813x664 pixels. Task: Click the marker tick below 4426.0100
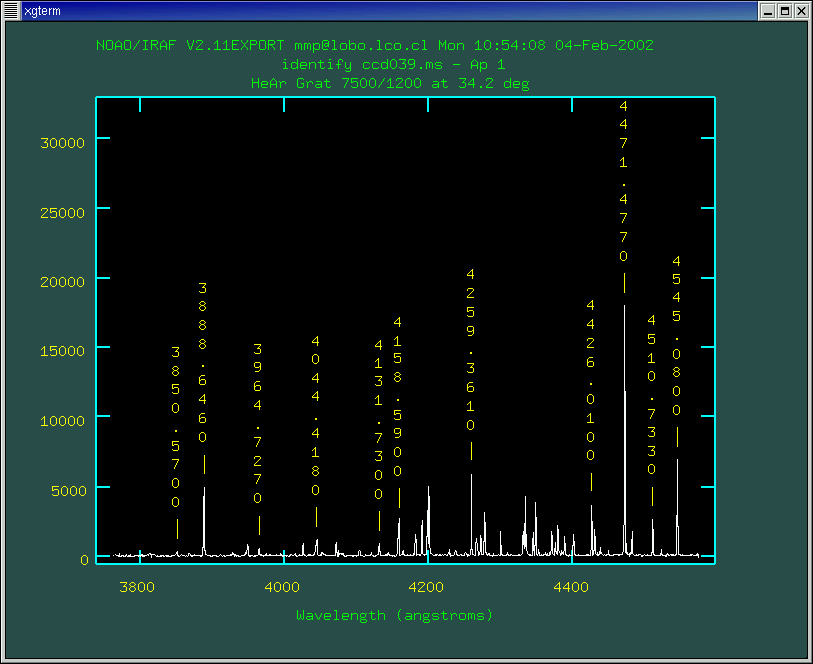tap(591, 482)
